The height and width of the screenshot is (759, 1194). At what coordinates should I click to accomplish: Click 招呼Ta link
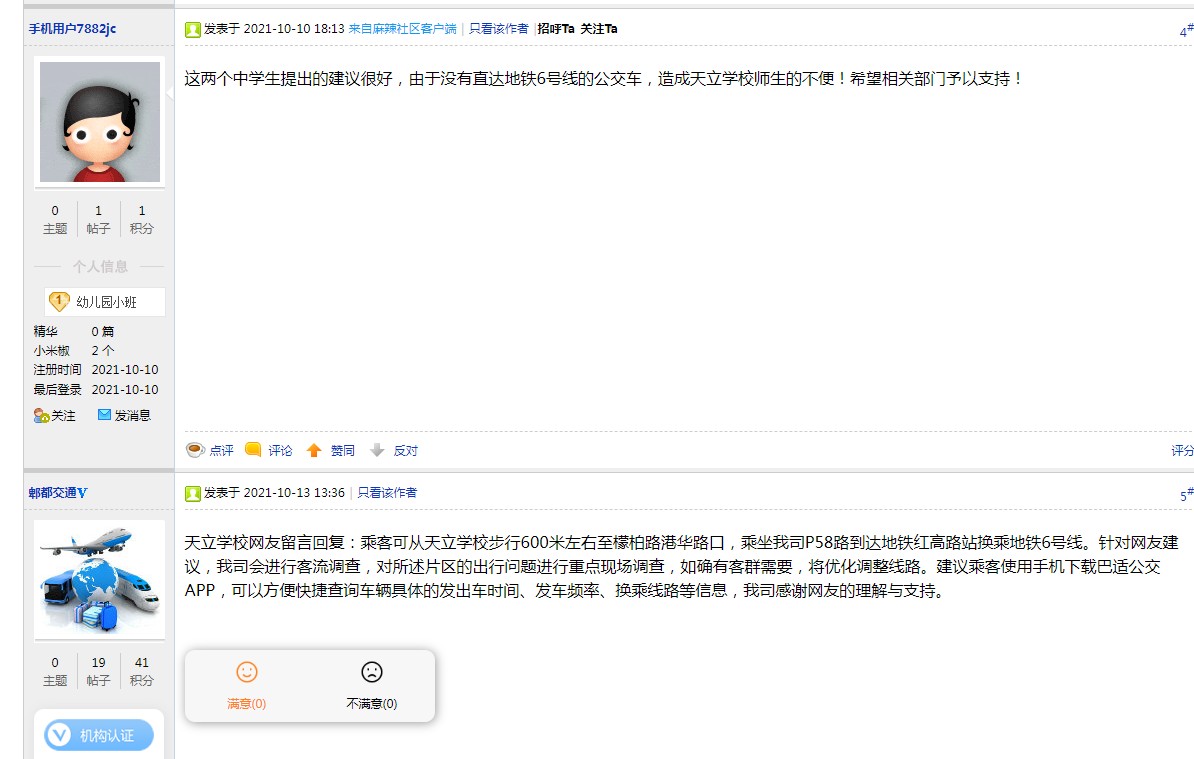click(x=556, y=29)
